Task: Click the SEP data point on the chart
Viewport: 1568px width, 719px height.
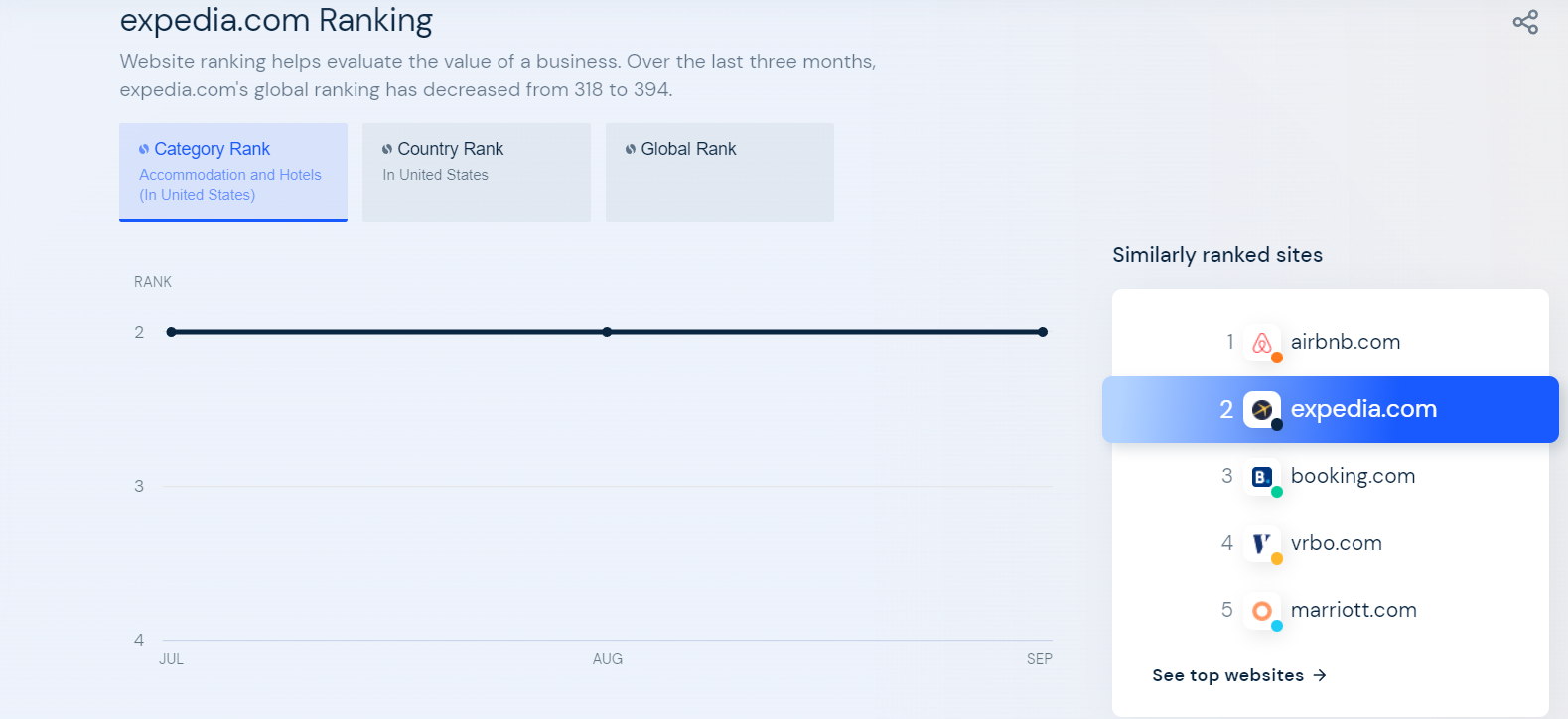Action: coord(1043,332)
